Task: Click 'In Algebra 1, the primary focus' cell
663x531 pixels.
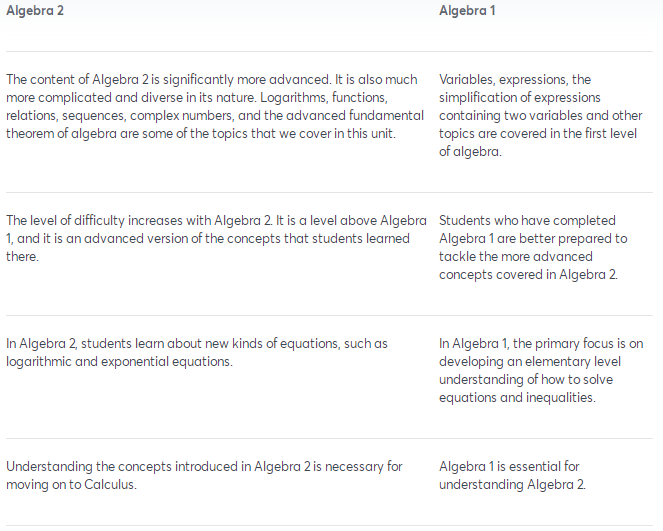Action: [541, 370]
